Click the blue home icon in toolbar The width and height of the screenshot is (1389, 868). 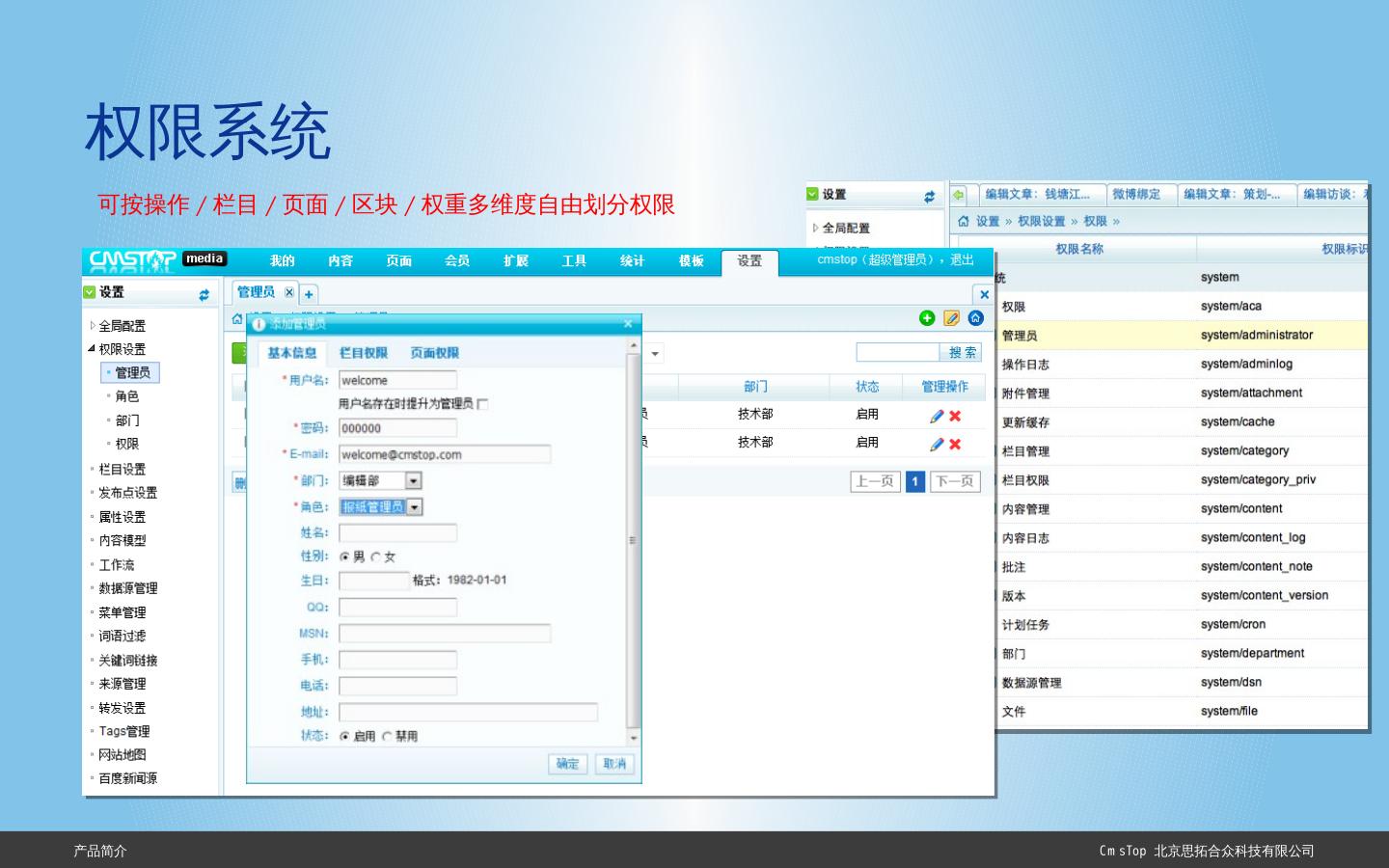click(975, 318)
